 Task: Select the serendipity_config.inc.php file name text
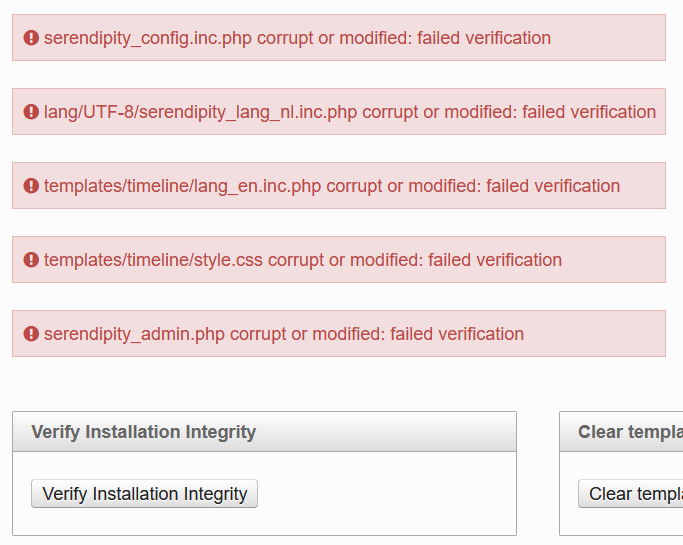148,38
